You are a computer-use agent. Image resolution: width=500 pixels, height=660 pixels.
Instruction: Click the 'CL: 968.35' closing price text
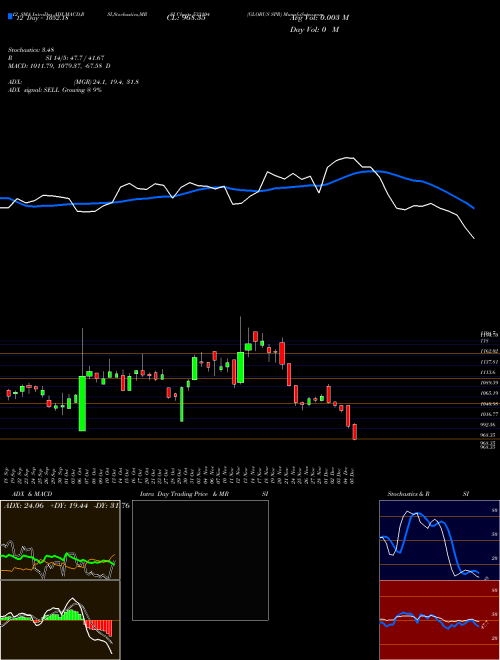click(186, 19)
